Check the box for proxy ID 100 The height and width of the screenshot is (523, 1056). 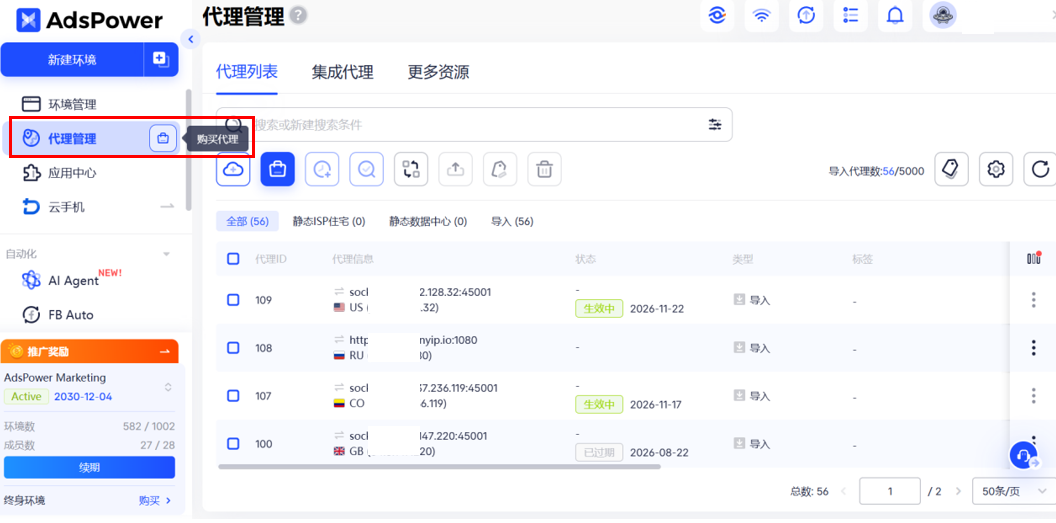[x=233, y=444]
